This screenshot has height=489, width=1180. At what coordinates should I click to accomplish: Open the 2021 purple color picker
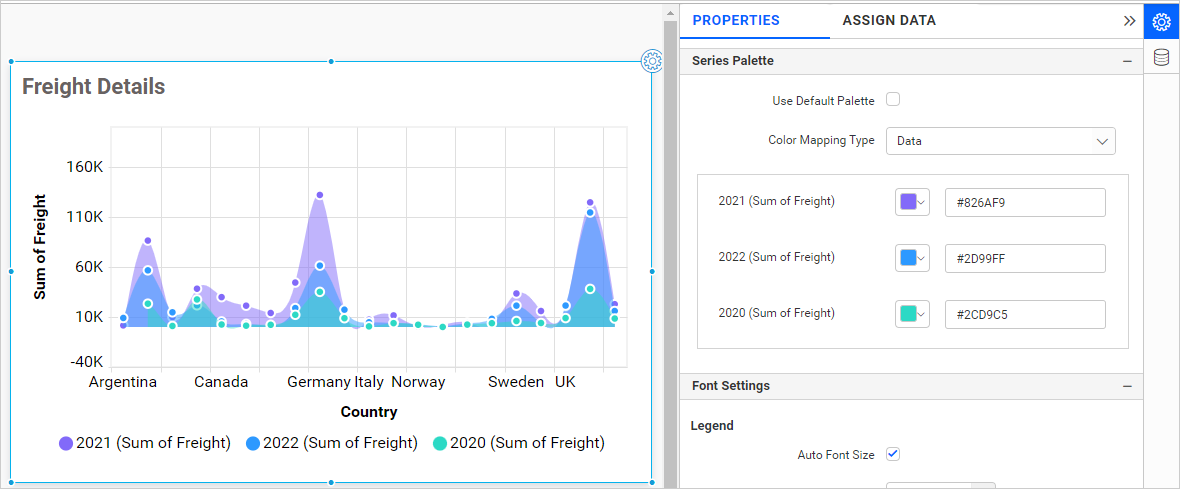(x=912, y=202)
